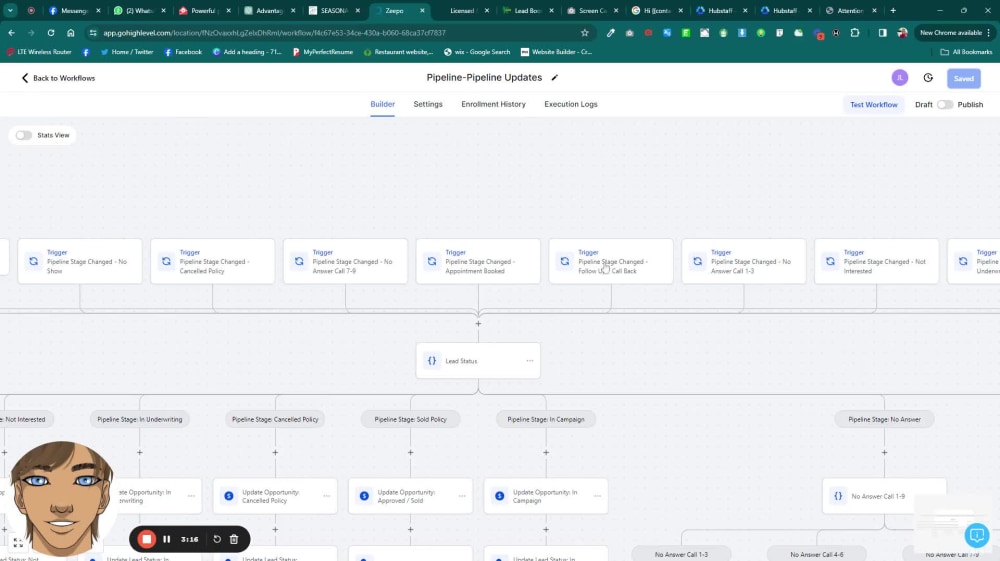
Task: Select Pipeline Stage: Sold Policy branch
Action: point(410,419)
